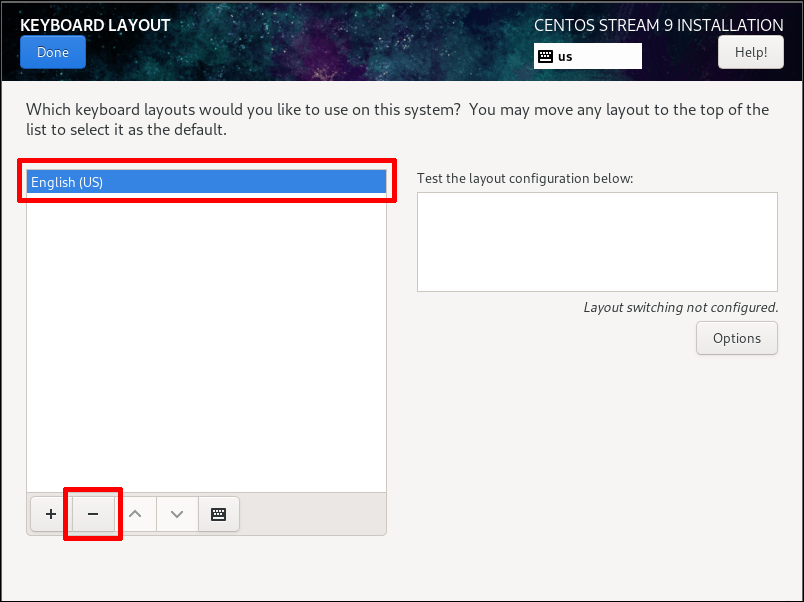Click the Test the layout configuration label
This screenshot has width=804, height=602.
pyautogui.click(x=525, y=178)
